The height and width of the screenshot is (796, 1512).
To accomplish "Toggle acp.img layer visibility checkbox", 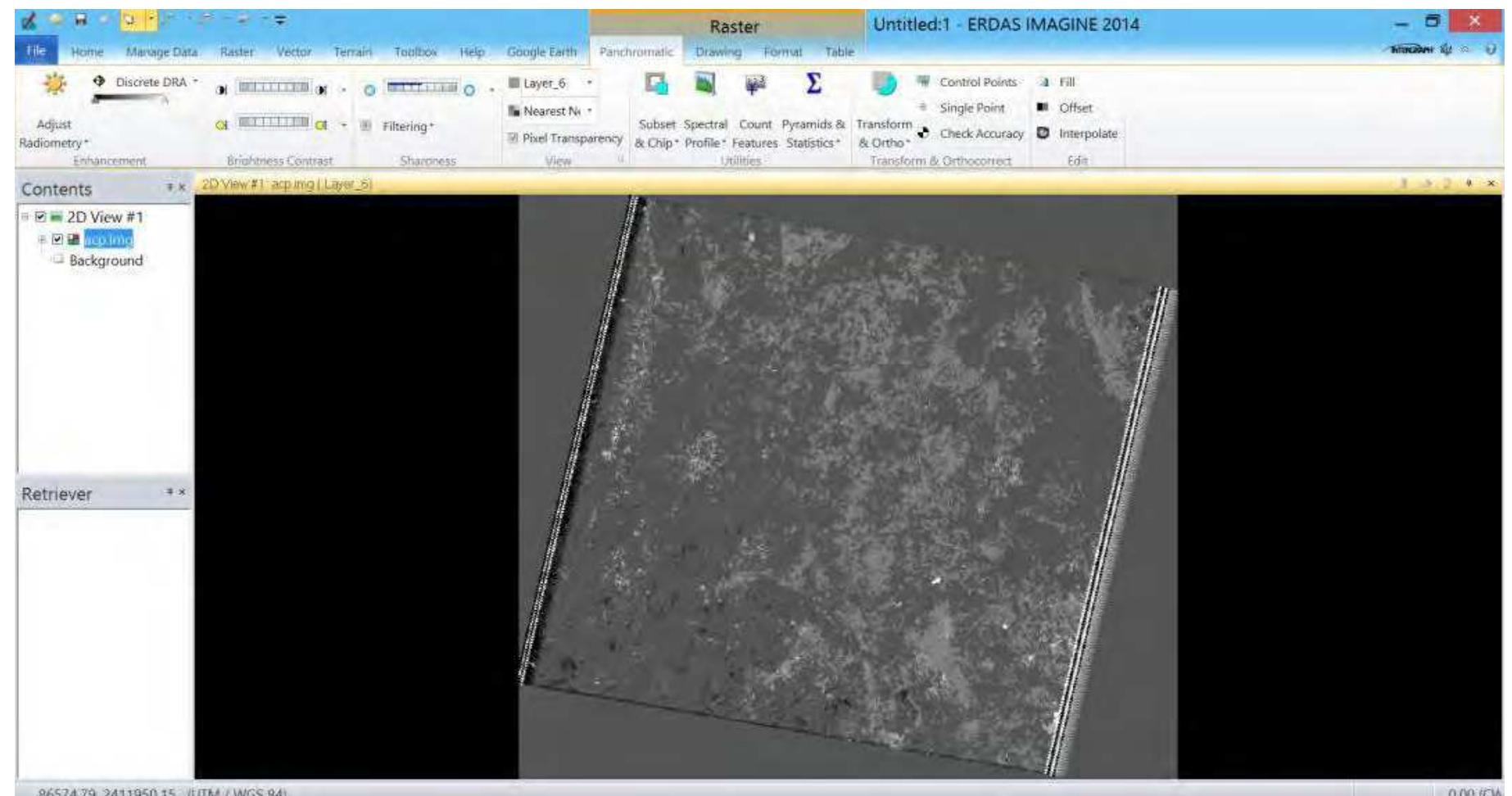I will click(x=57, y=239).
